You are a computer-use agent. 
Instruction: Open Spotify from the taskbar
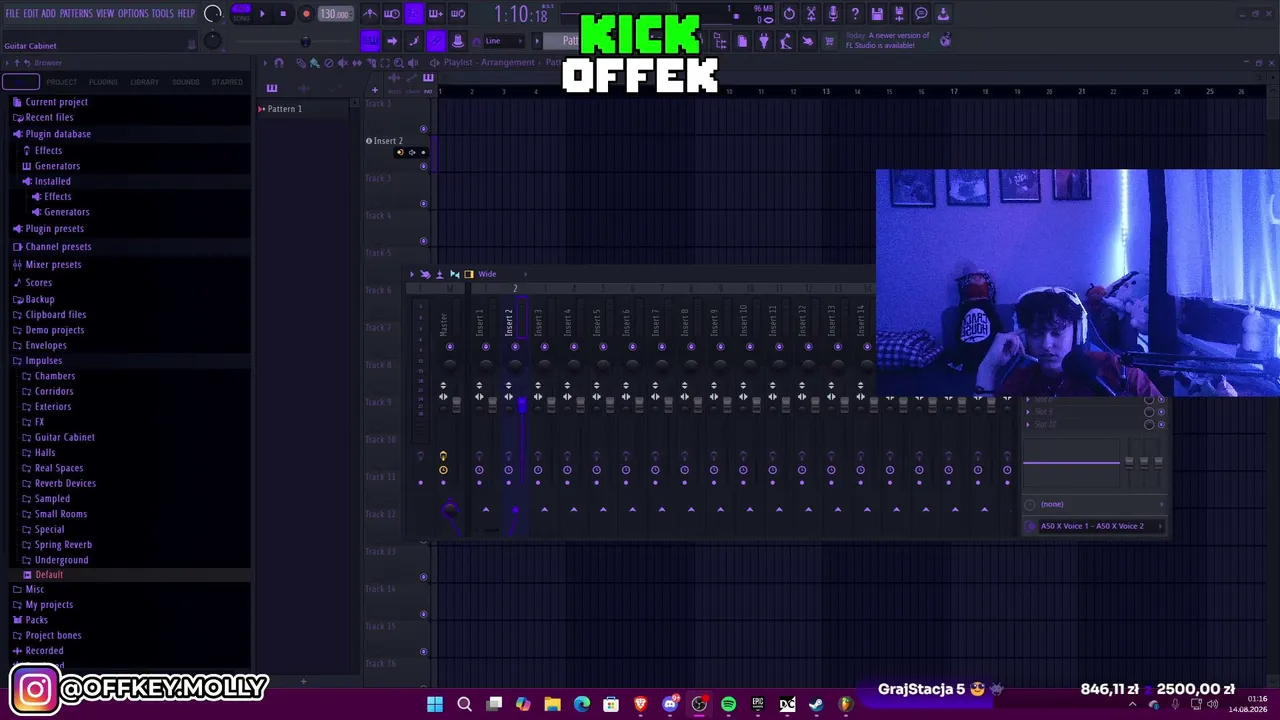coord(728,705)
